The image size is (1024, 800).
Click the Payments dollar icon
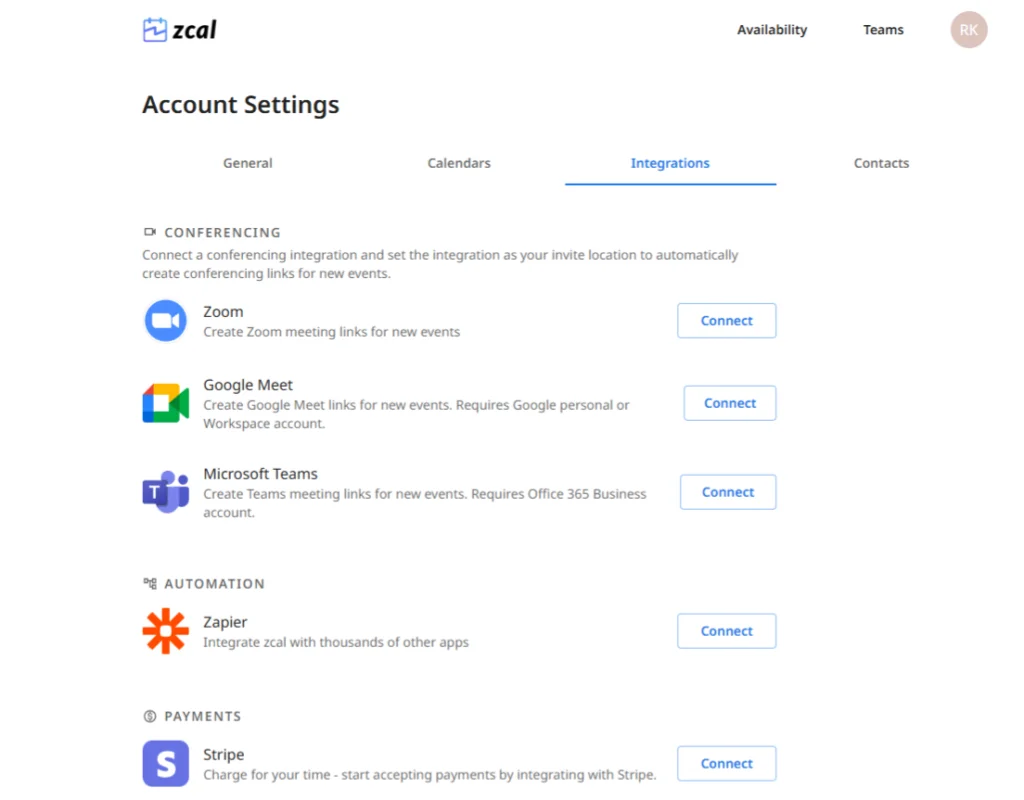coord(150,716)
